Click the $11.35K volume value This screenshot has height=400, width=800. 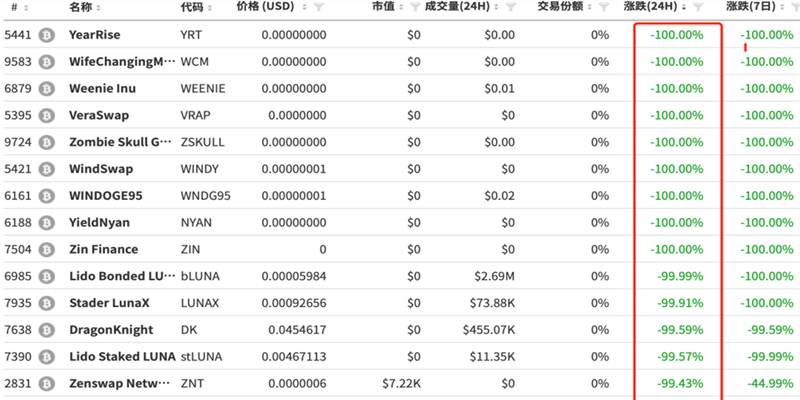click(x=493, y=357)
